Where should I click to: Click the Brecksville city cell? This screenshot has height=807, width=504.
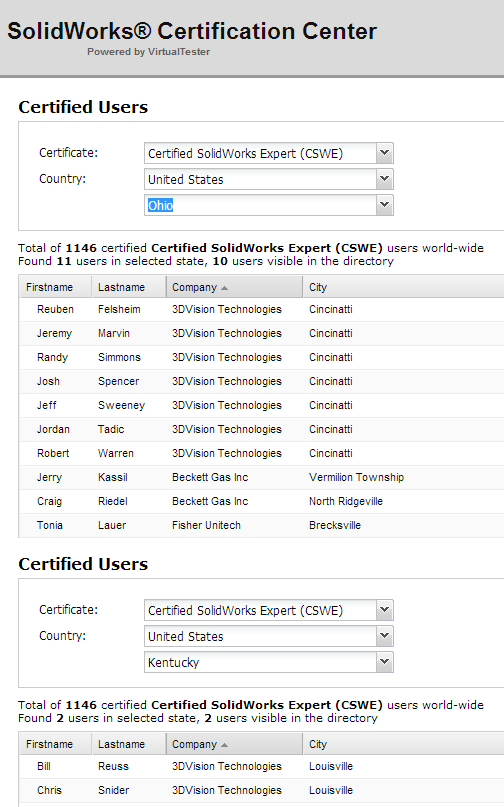click(335, 525)
